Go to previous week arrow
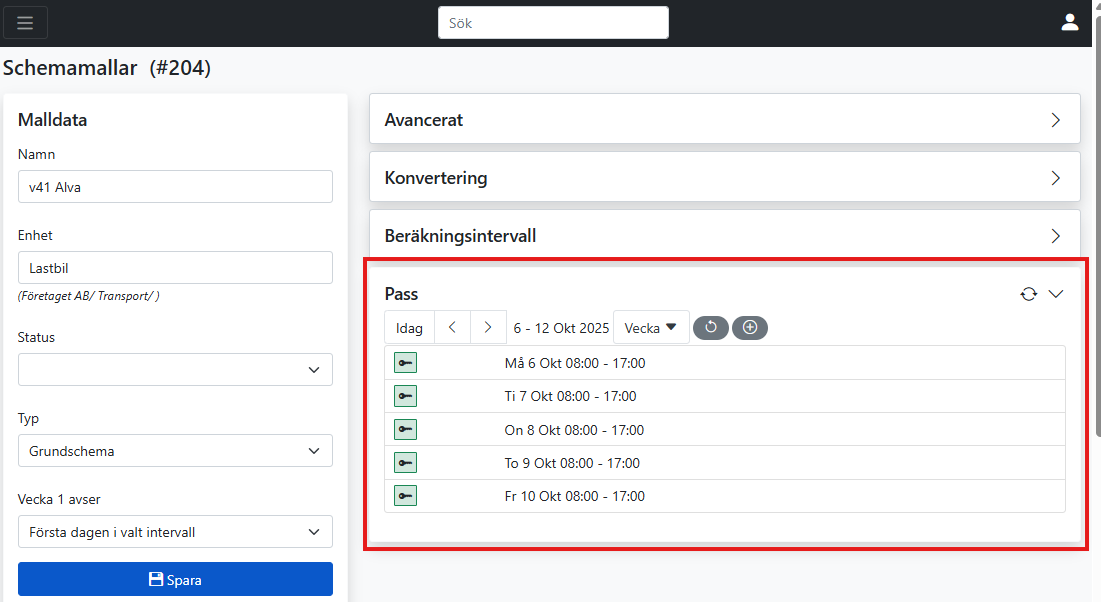This screenshot has height=602, width=1101. [x=452, y=327]
